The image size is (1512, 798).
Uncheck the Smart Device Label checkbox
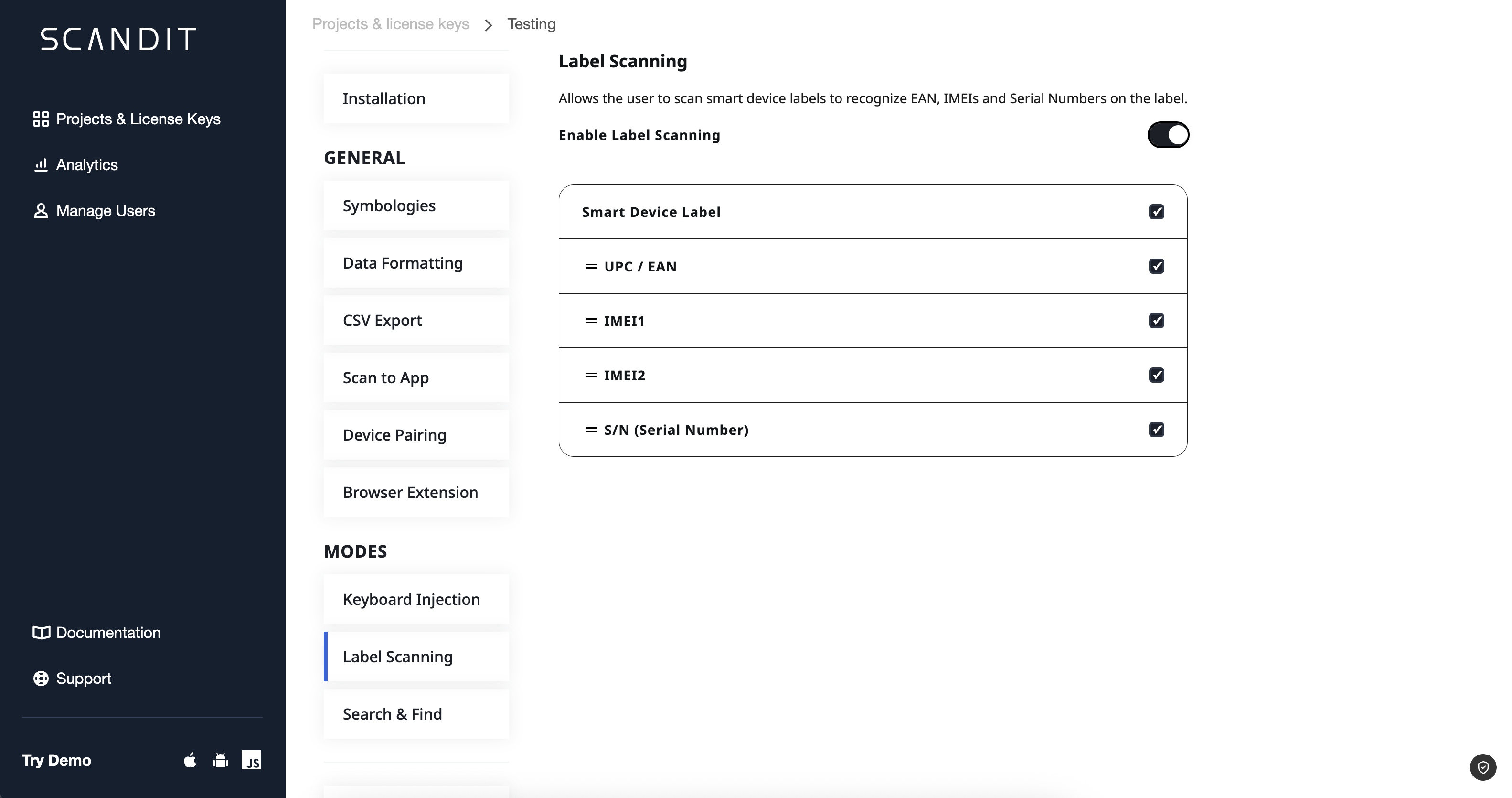pos(1156,212)
